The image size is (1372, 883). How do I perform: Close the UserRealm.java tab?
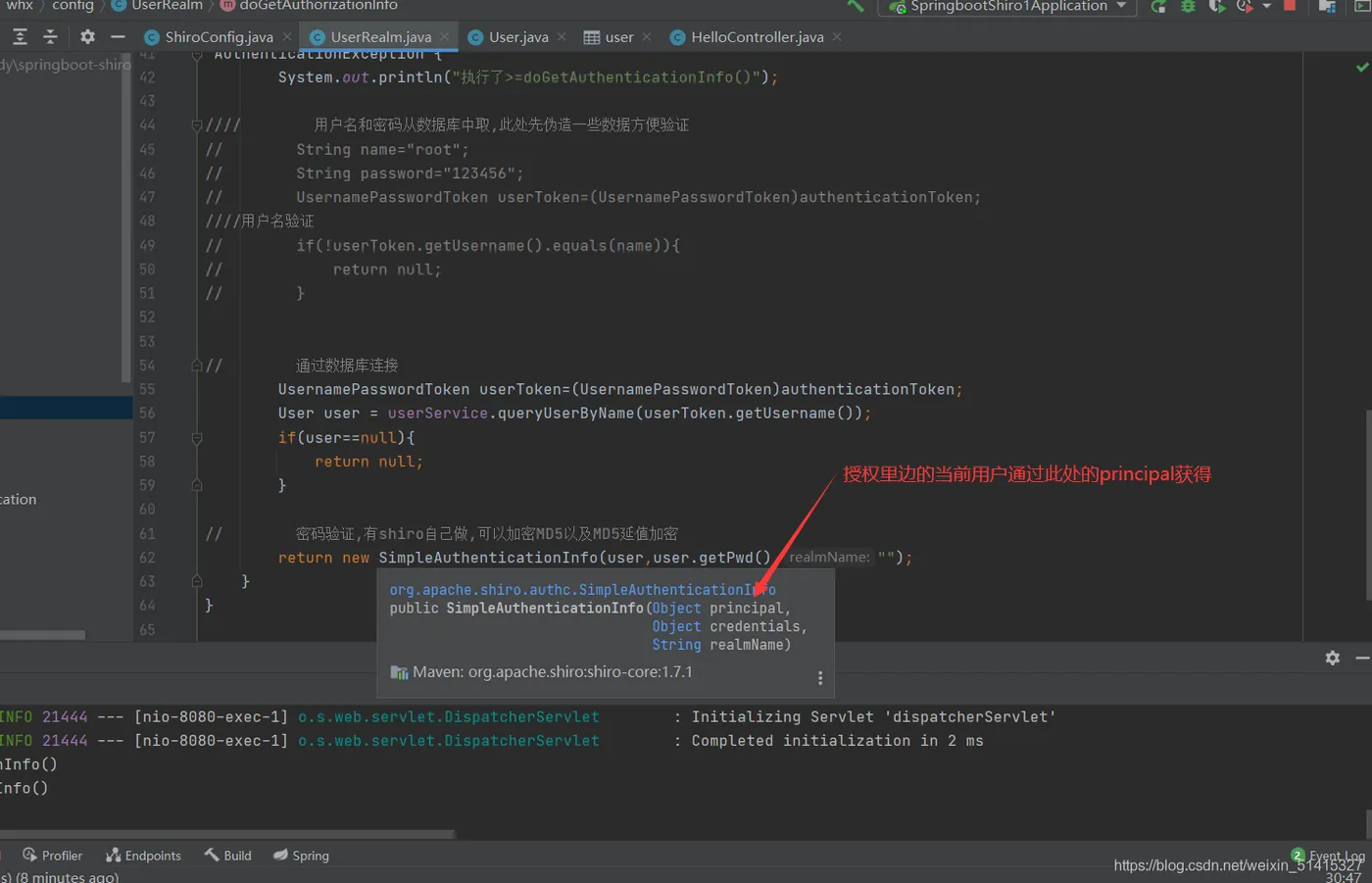(445, 37)
